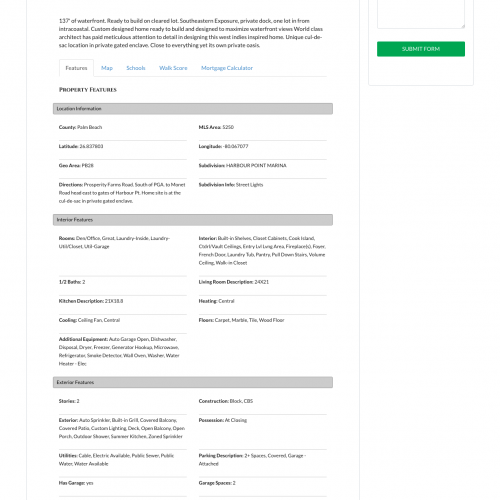Open the Mortgage Calculator tab
Image resolution: width=500 pixels, height=500 pixels.
click(227, 68)
